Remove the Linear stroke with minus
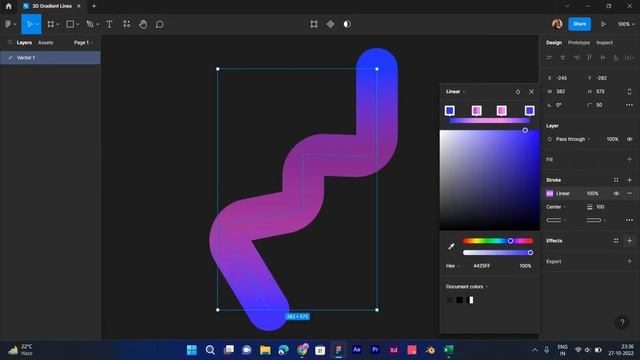Image resolution: width=640 pixels, height=360 pixels. pos(629,193)
